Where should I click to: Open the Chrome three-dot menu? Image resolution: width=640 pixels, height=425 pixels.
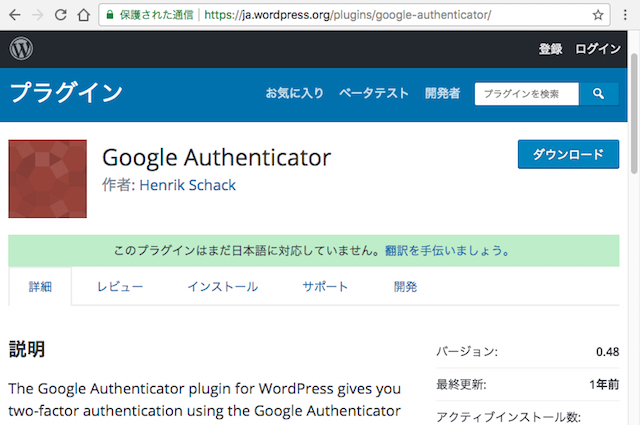click(x=625, y=15)
